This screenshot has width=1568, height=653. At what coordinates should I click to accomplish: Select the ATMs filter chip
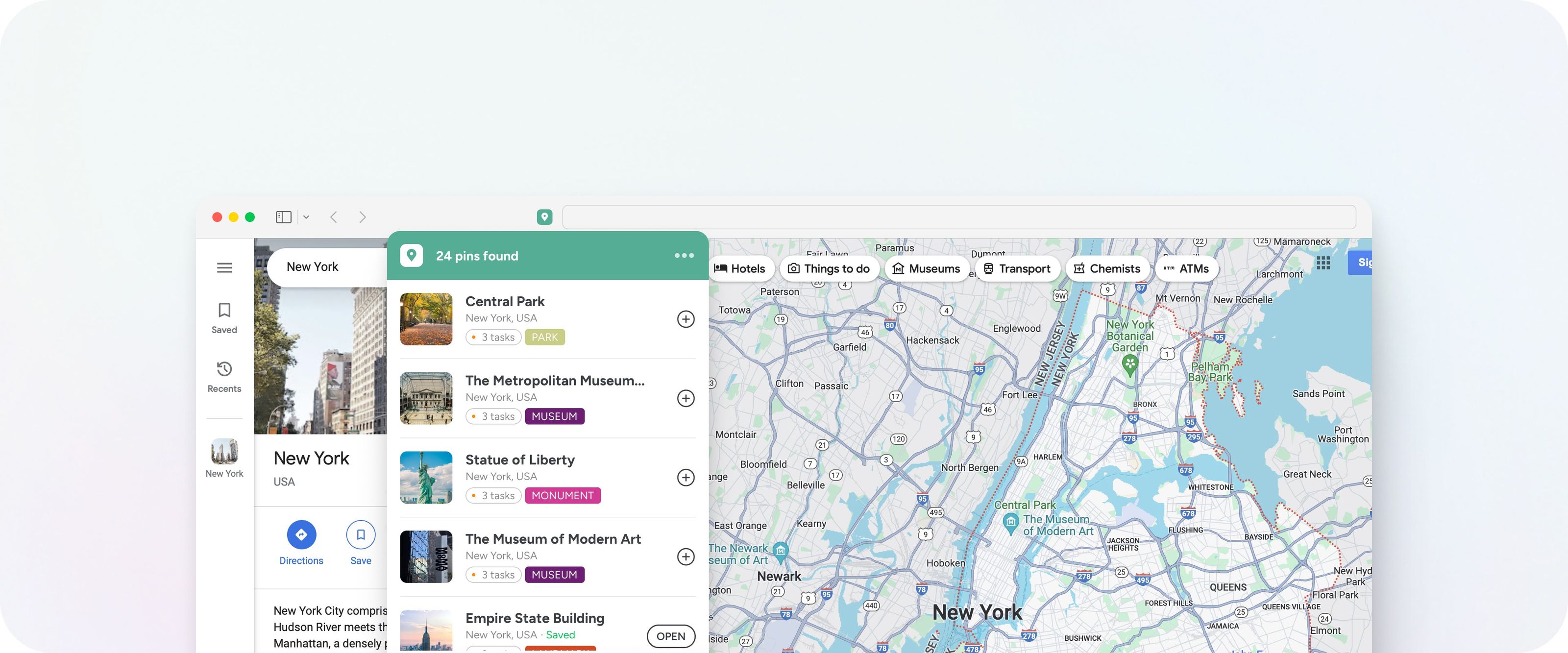click(x=1186, y=268)
